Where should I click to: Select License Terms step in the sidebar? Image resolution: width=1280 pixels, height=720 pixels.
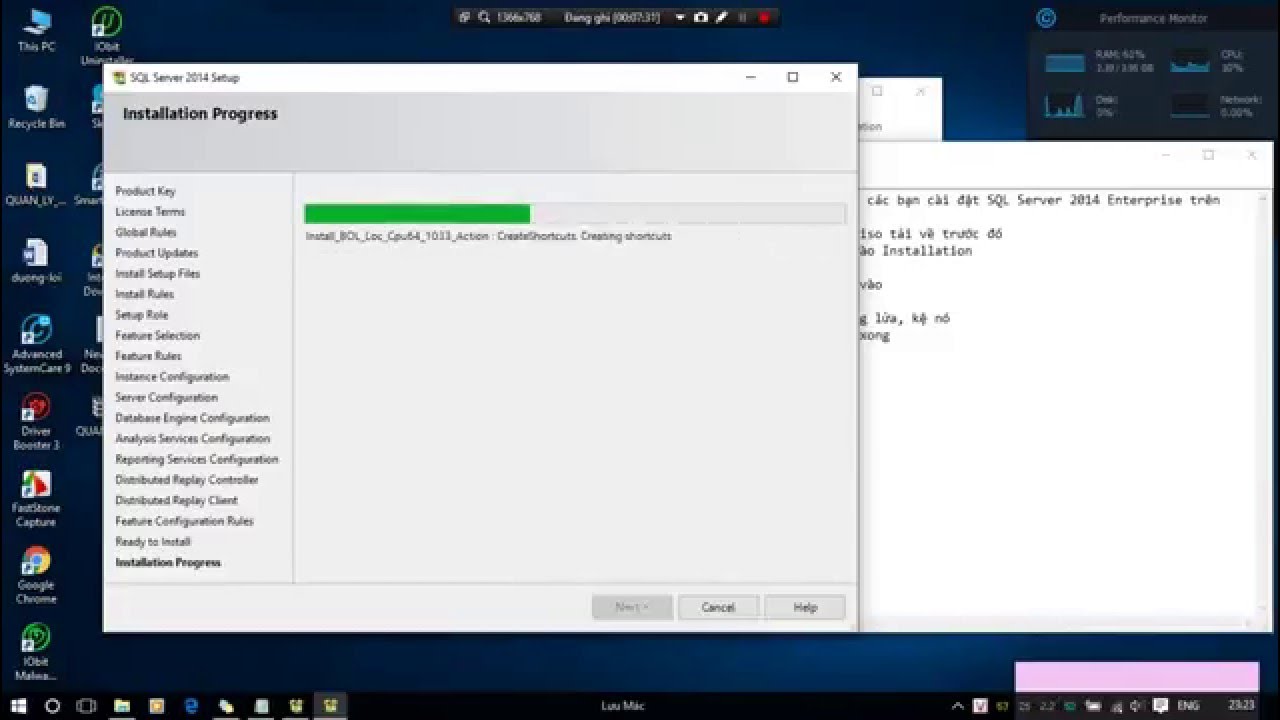pyautogui.click(x=150, y=212)
